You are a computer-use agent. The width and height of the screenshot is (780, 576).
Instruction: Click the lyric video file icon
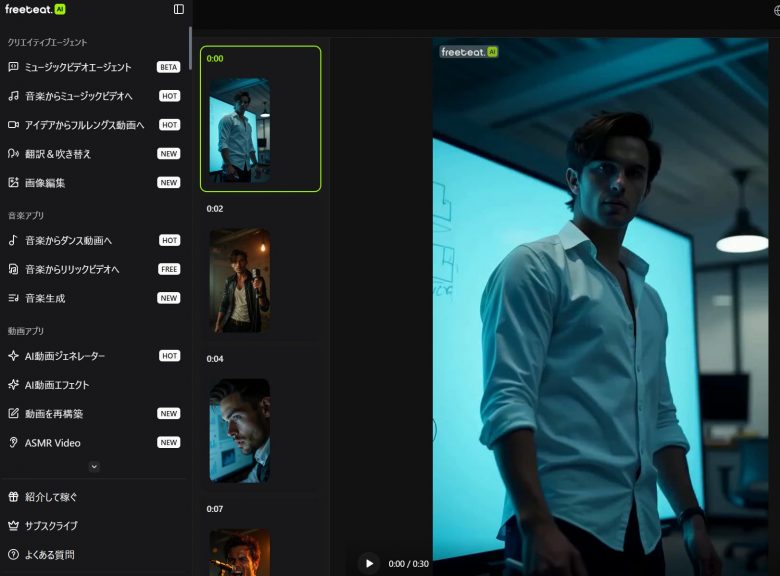[x=13, y=269]
